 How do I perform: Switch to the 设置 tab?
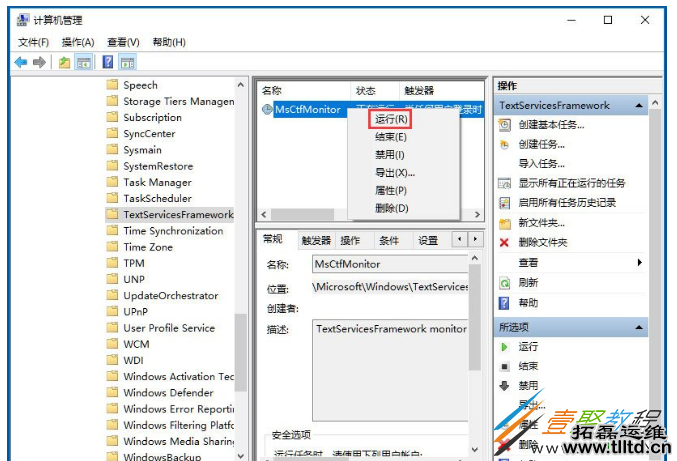pyautogui.click(x=428, y=241)
